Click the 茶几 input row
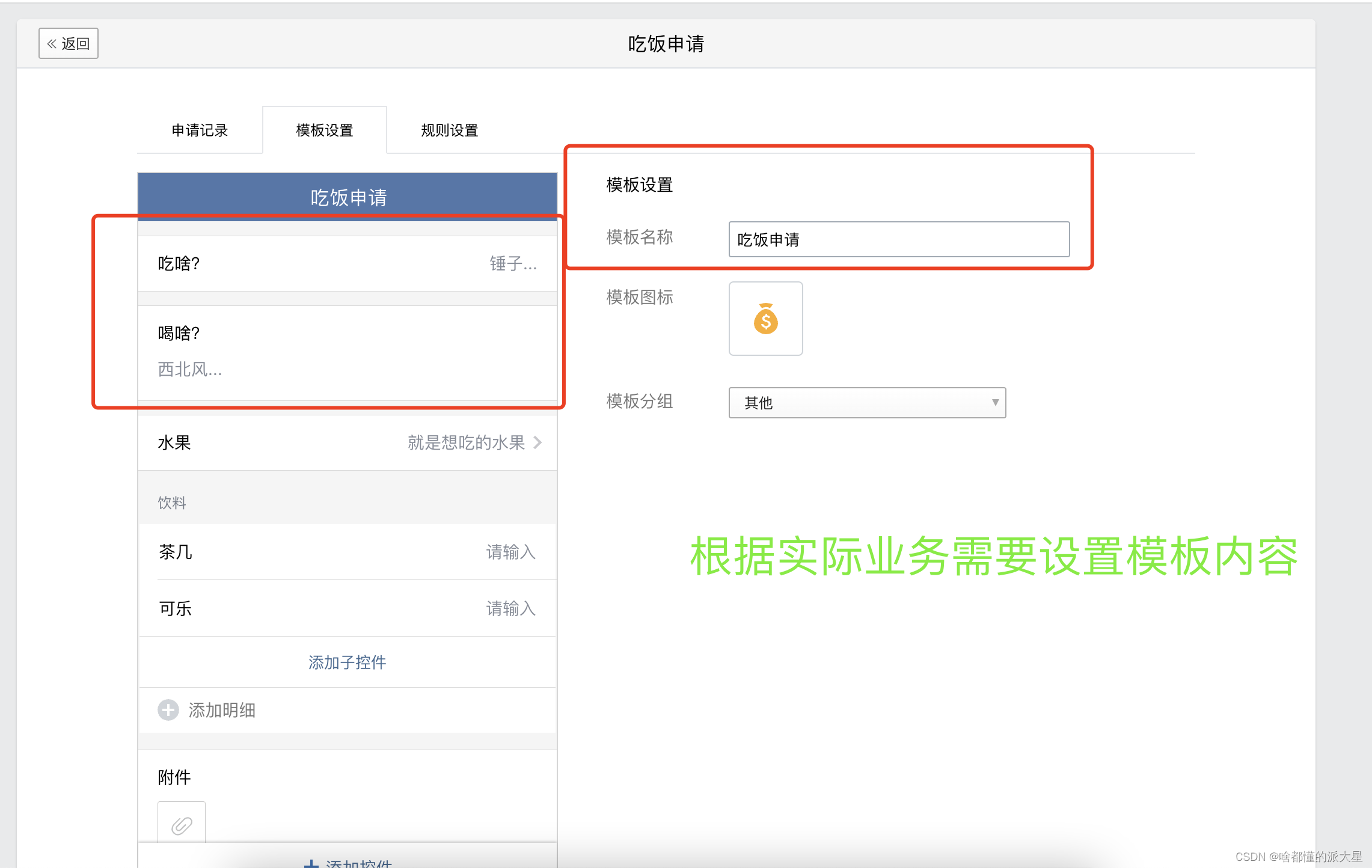The image size is (1372, 868). point(348,552)
